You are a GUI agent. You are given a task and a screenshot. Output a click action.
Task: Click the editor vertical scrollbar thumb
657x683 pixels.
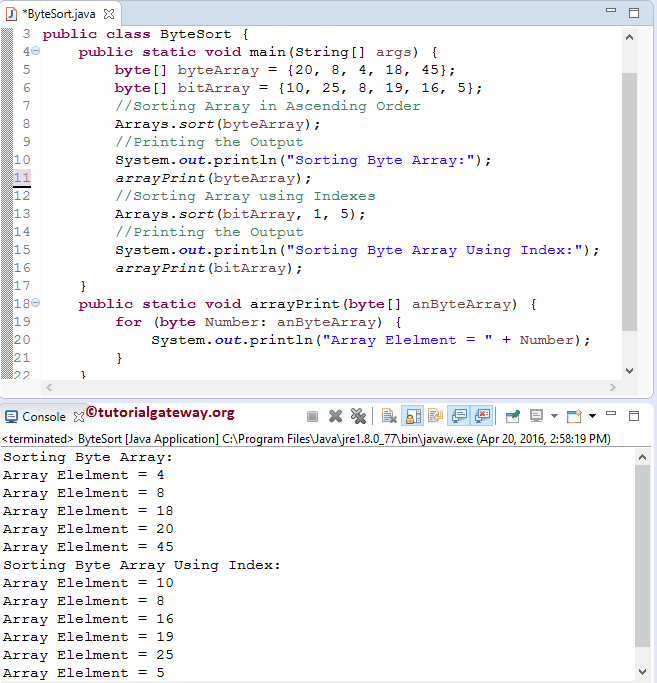(x=629, y=202)
